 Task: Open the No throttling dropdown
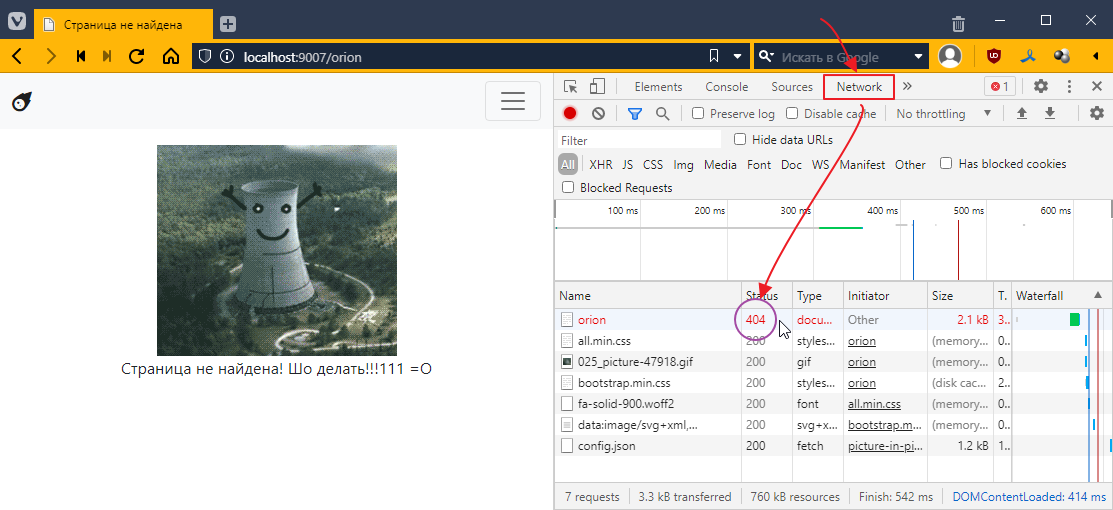[943, 114]
